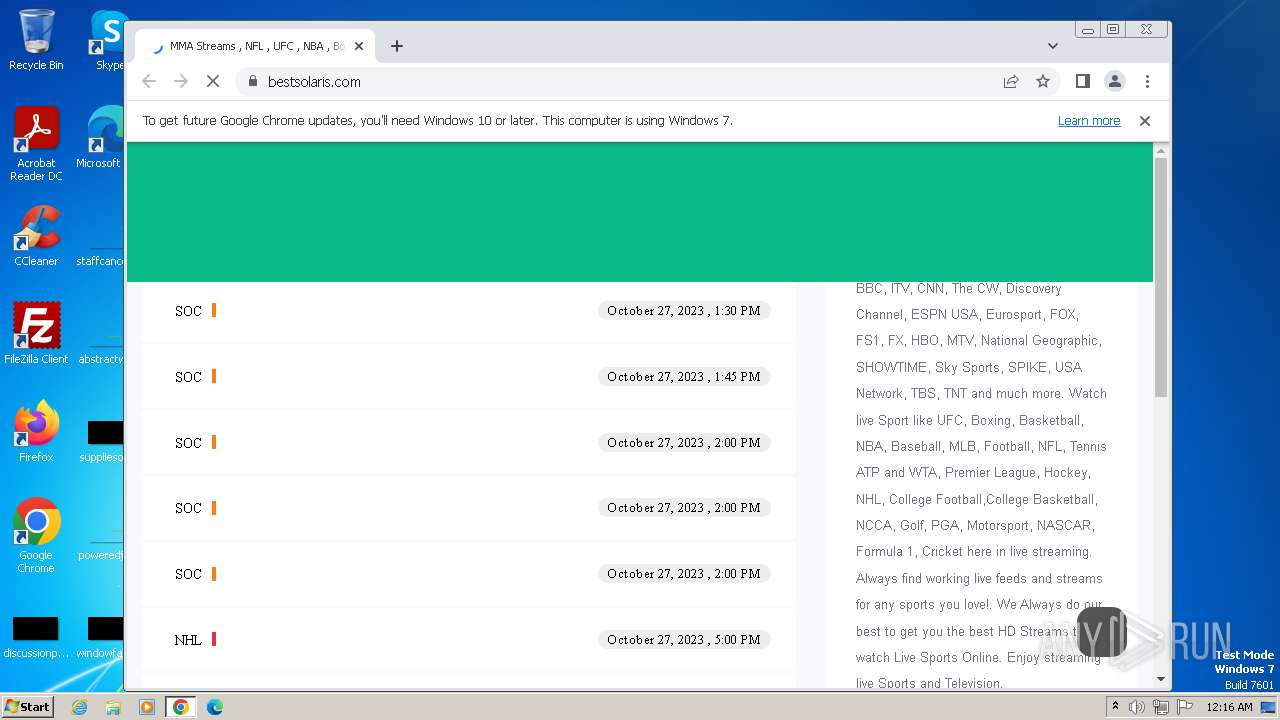
Task: Open the Chrome profile avatar menu
Action: pos(1114,82)
